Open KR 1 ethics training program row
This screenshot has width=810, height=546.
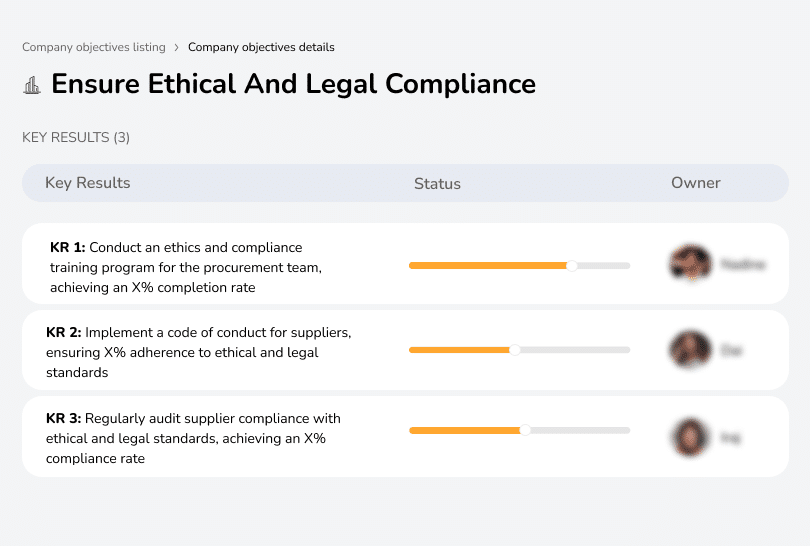tap(405, 263)
